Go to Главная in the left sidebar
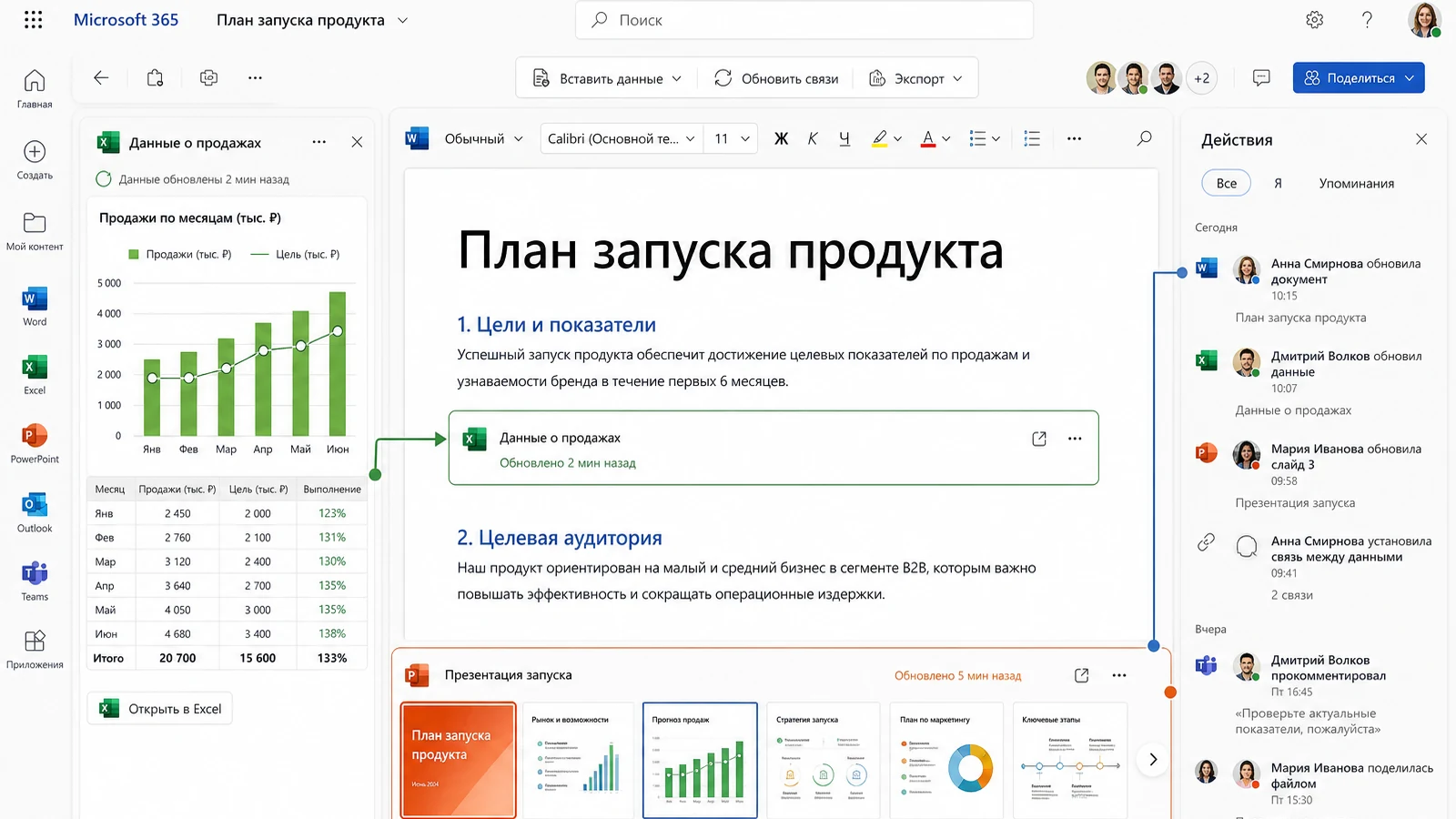This screenshot has width=1456, height=819. click(35, 88)
